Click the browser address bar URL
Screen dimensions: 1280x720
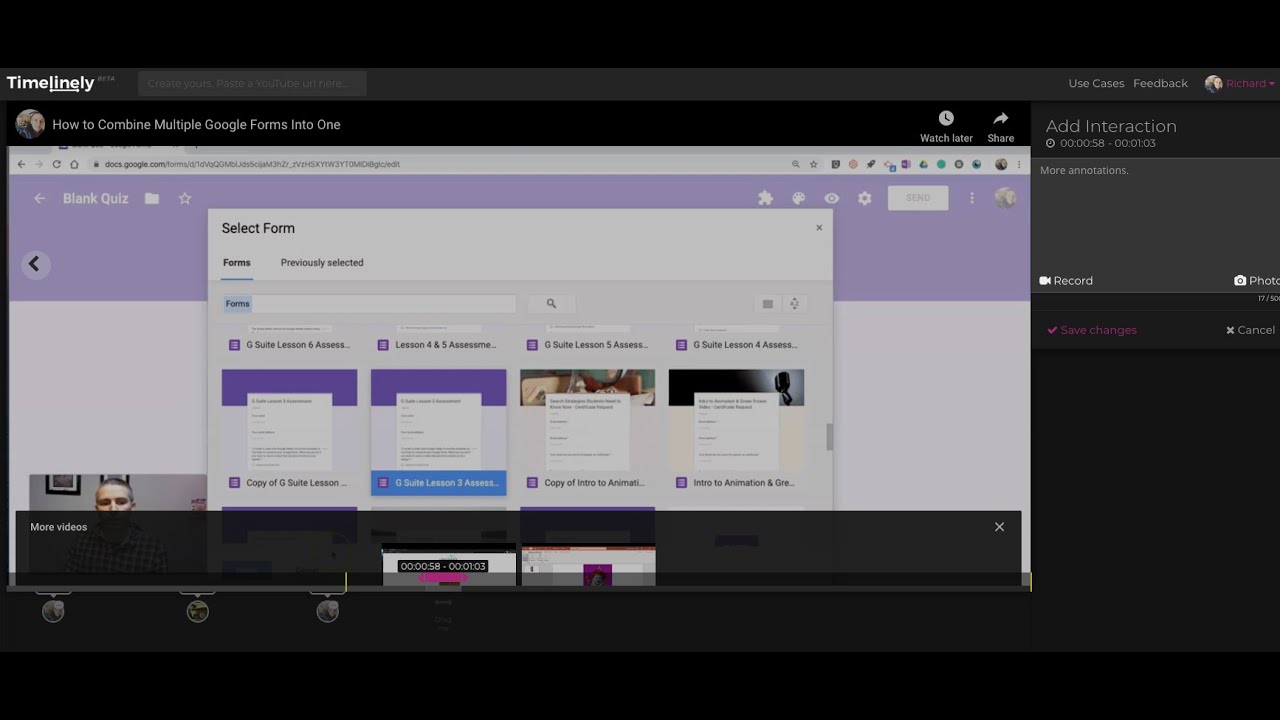[253, 164]
